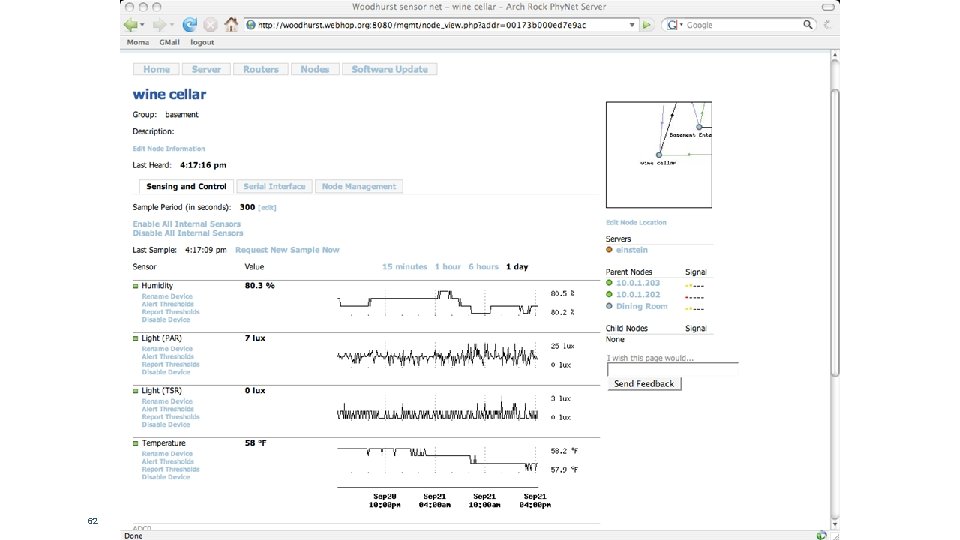Click the search magnifier in Google box
This screenshot has height=540, width=960.
point(808,24)
